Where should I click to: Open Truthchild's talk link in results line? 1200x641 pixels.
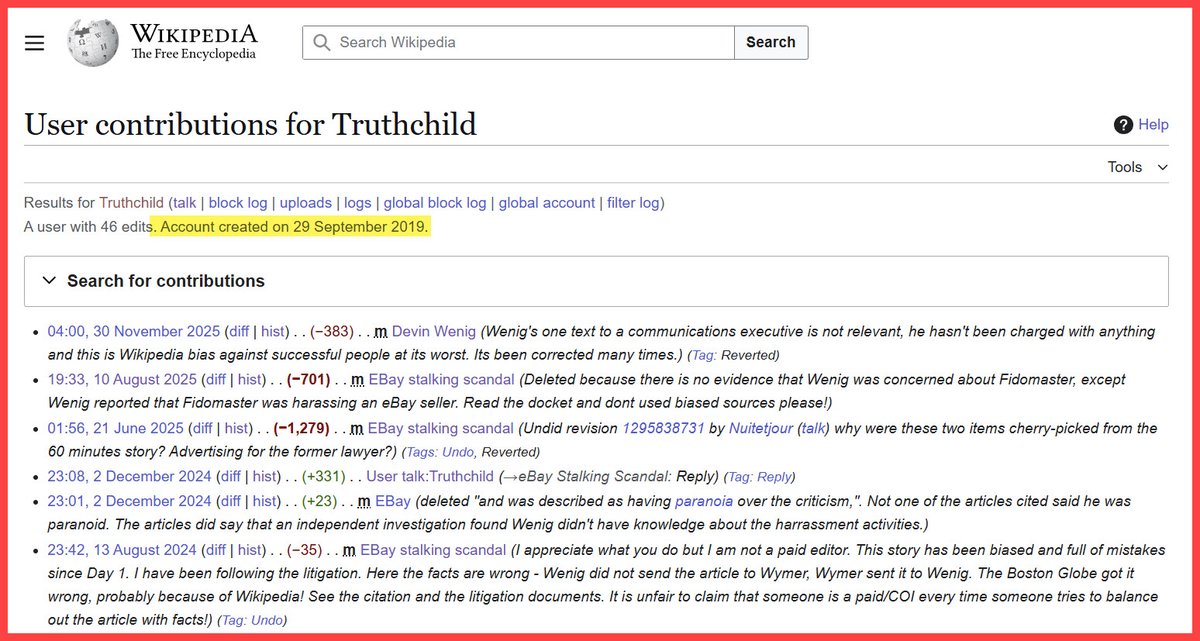point(184,203)
